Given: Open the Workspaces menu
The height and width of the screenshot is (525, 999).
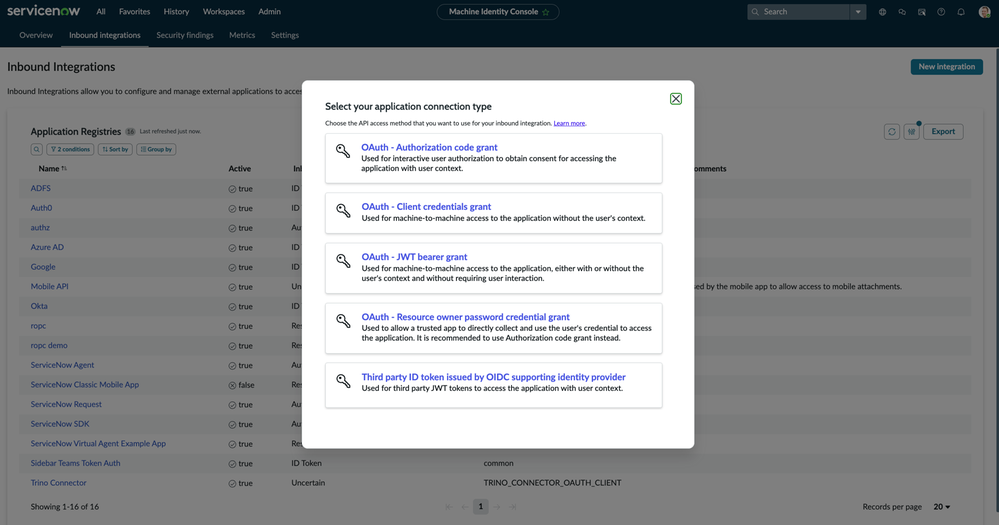Looking at the screenshot, I should click(x=224, y=11).
